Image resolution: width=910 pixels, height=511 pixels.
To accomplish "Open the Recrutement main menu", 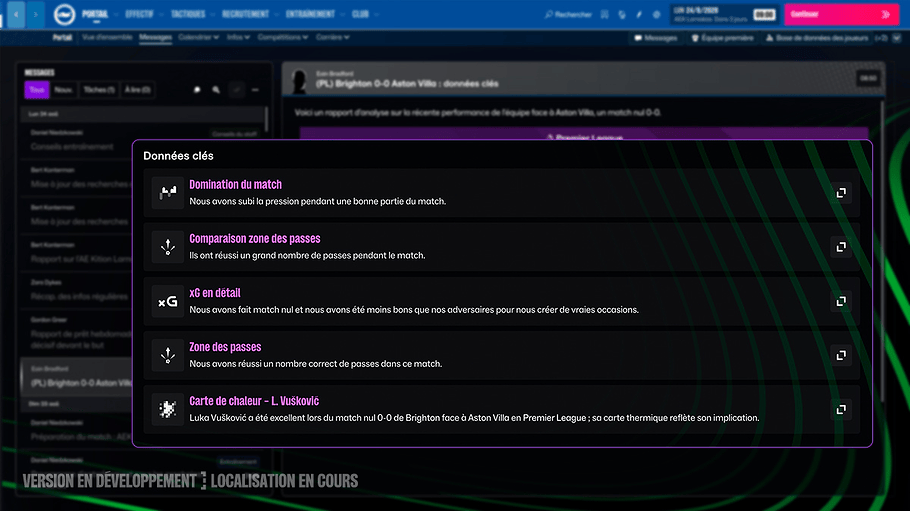I will click(245, 14).
